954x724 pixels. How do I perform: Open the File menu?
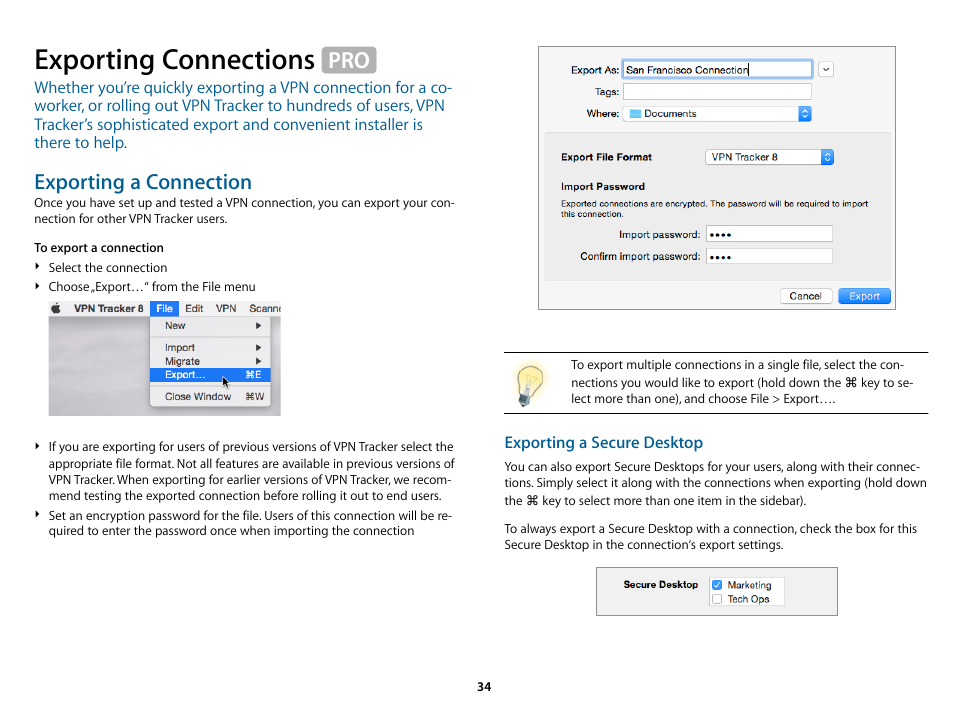[164, 308]
